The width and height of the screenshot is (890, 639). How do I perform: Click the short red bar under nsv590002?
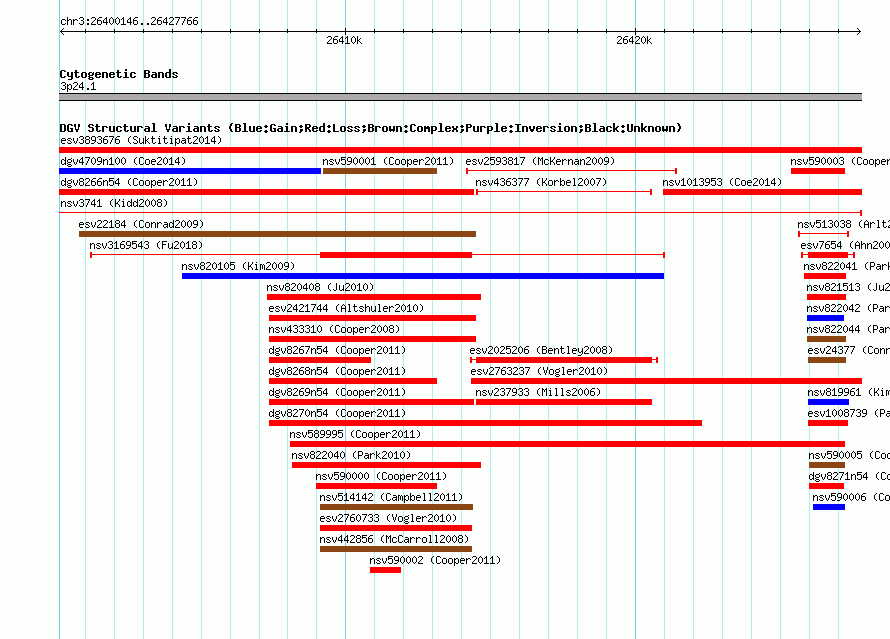pos(385,570)
